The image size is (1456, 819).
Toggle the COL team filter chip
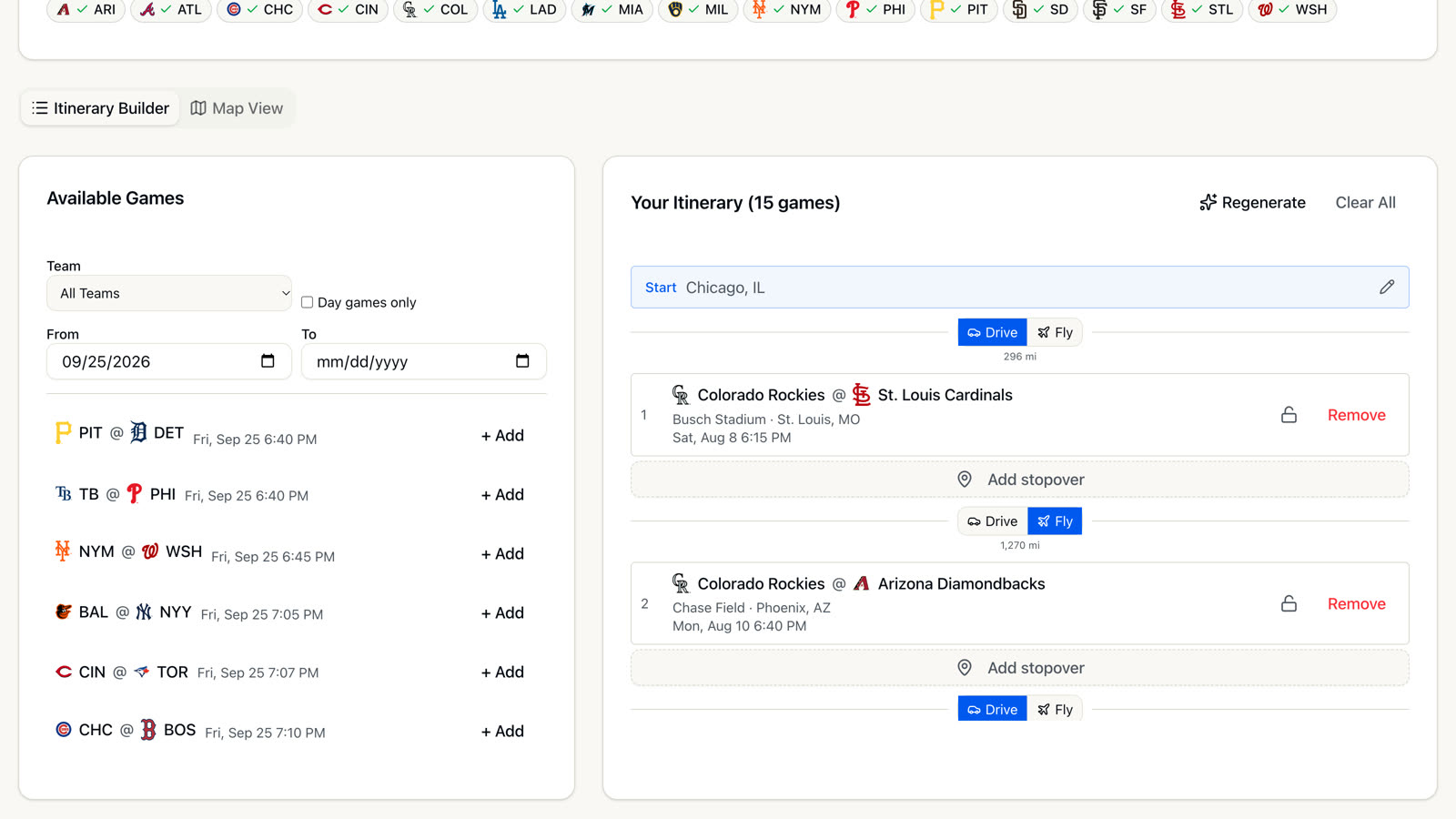(x=435, y=9)
